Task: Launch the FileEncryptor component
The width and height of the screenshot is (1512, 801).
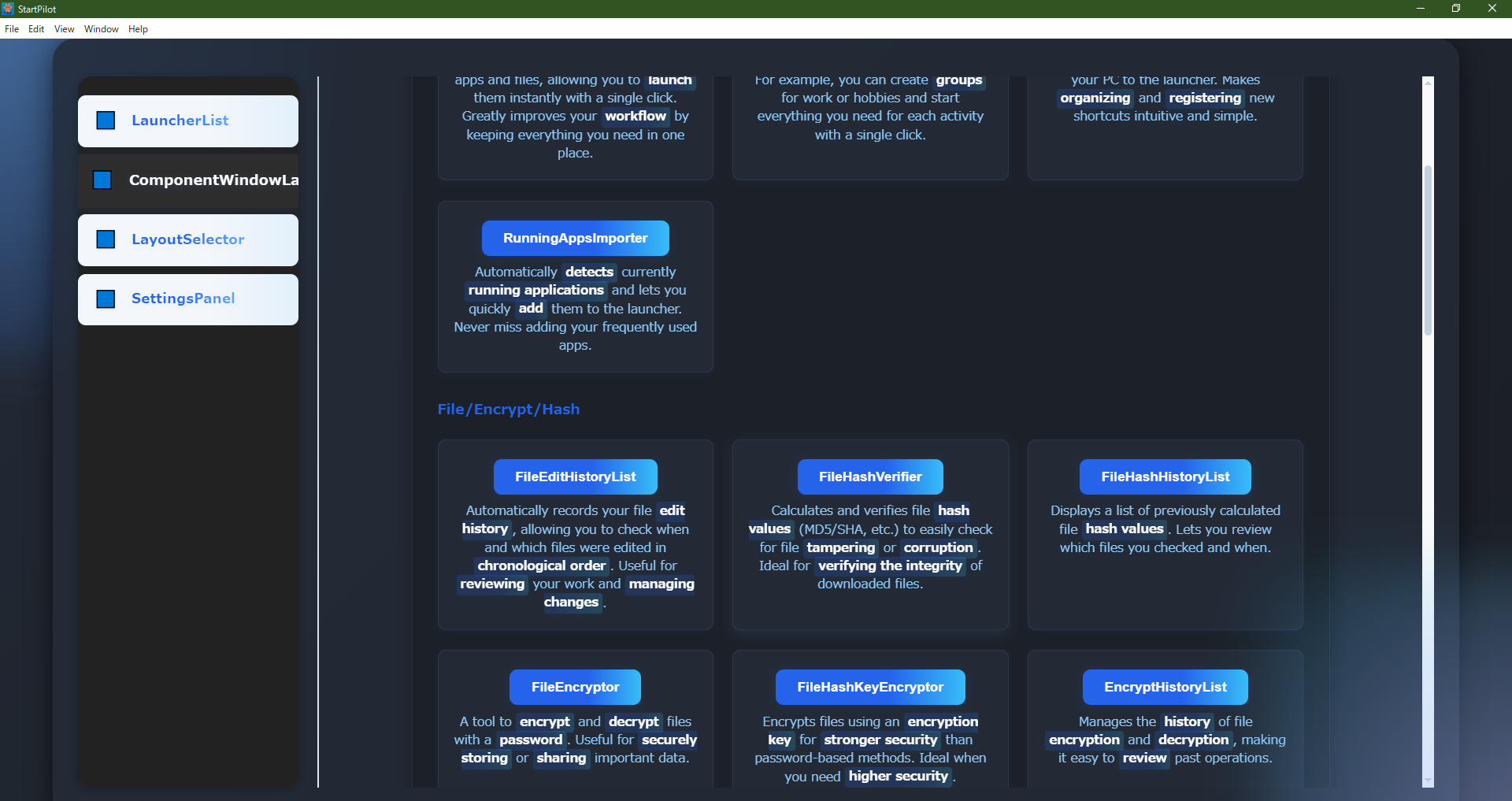Action: click(575, 688)
